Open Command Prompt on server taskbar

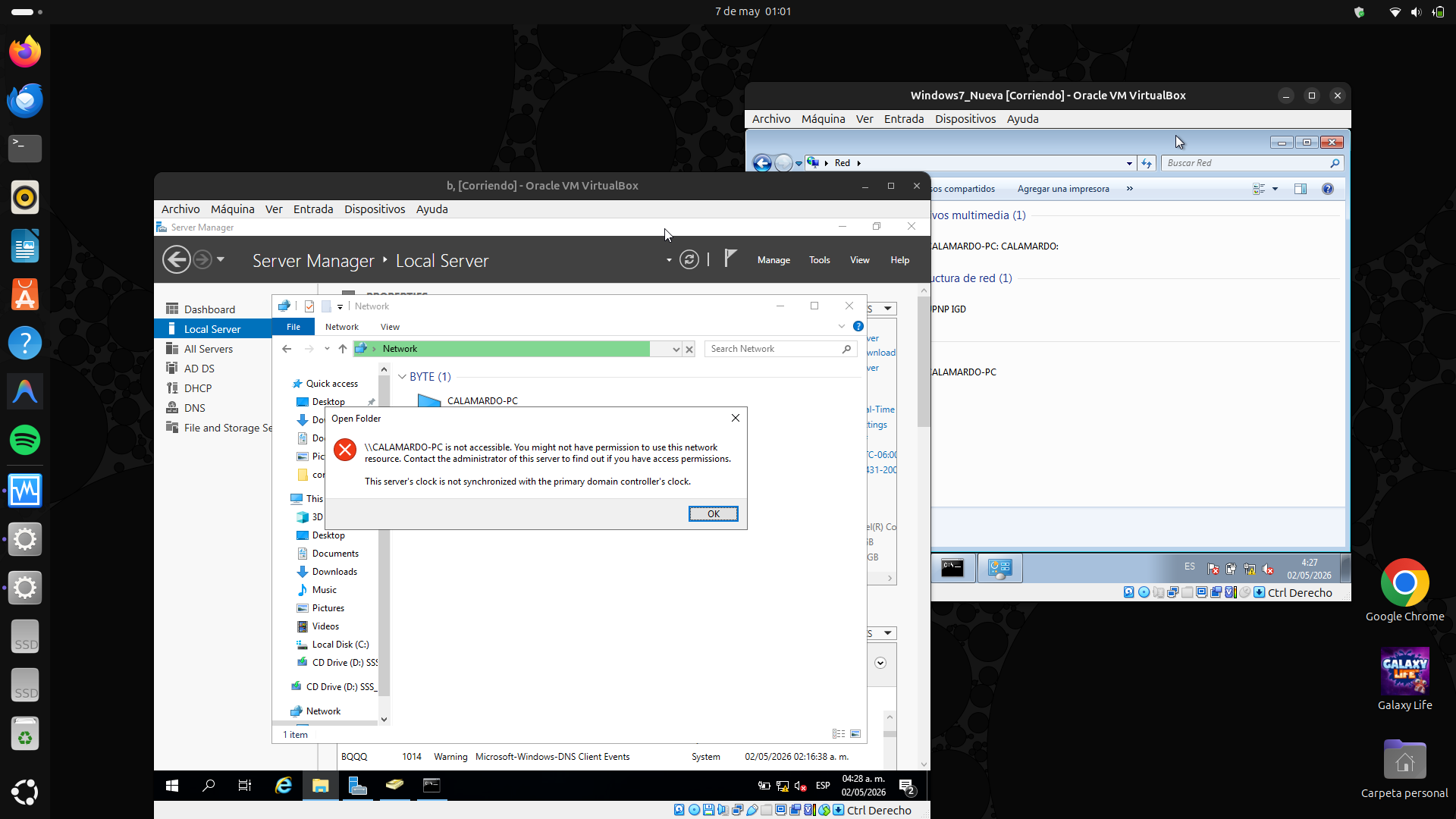[x=431, y=786]
